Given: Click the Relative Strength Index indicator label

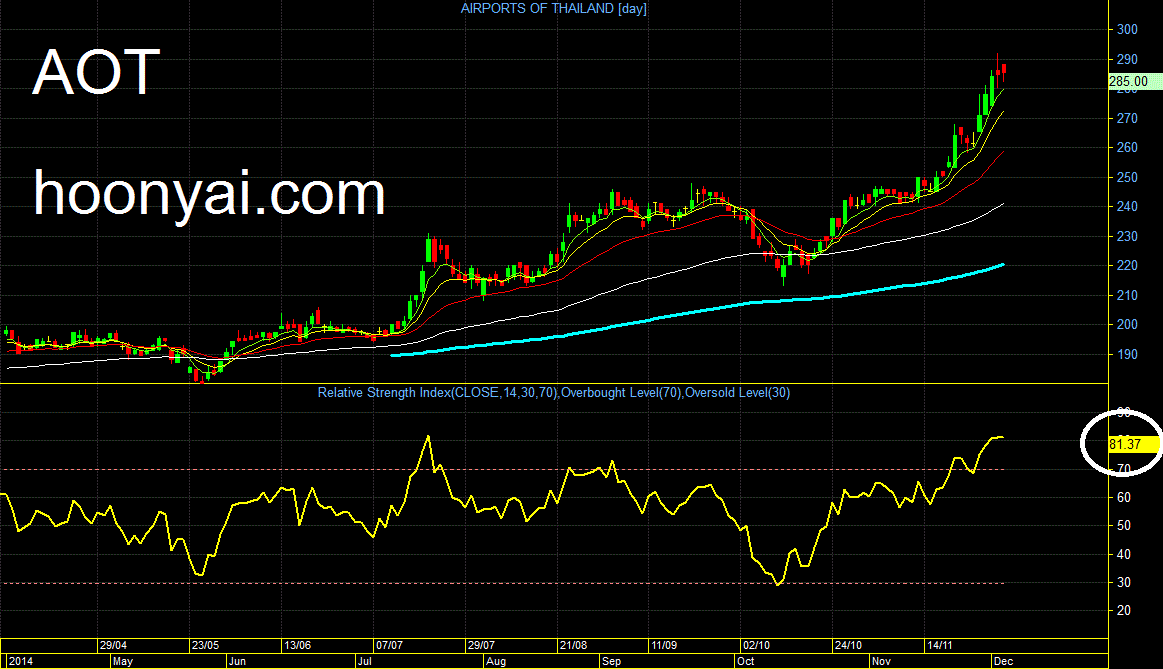Looking at the screenshot, I should point(553,392).
